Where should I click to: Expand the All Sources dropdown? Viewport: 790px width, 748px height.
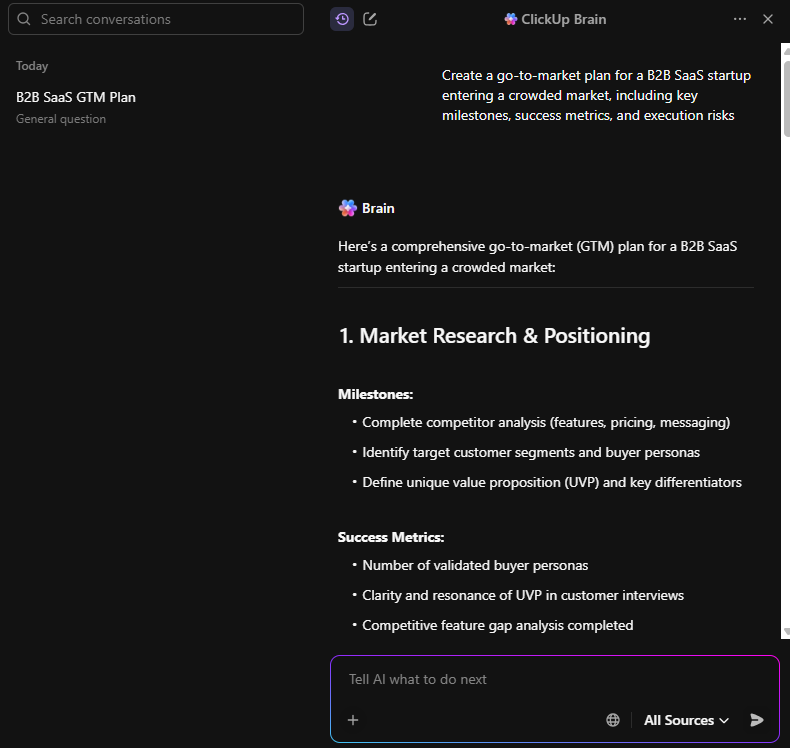[686, 720]
